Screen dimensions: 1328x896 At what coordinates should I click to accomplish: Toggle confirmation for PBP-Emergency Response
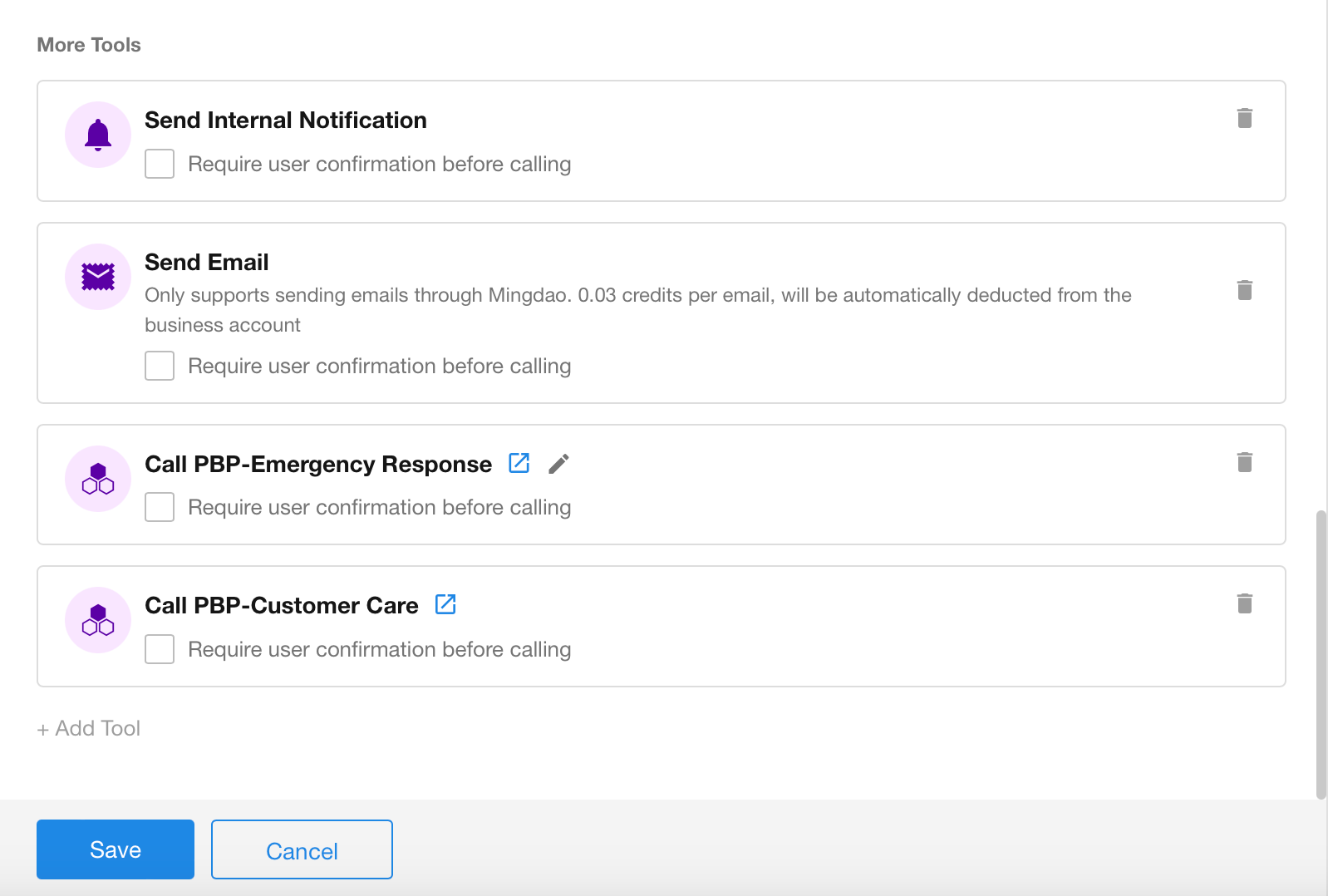160,507
